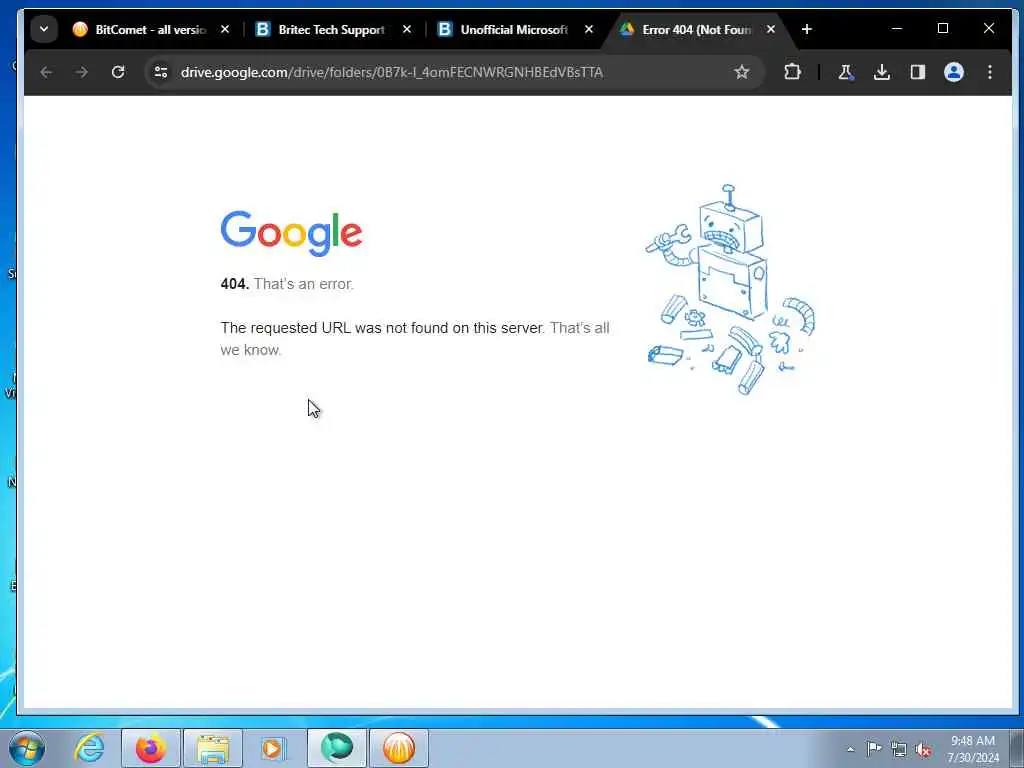Open Chrome Labs flask icon
The width and height of the screenshot is (1024, 768).
(846, 72)
